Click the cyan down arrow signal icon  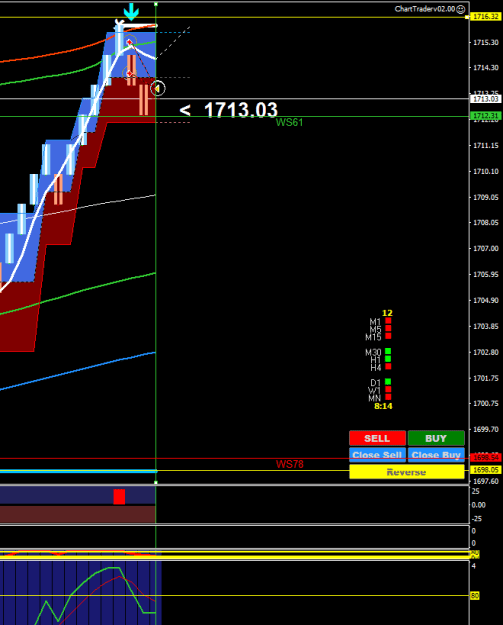(131, 12)
